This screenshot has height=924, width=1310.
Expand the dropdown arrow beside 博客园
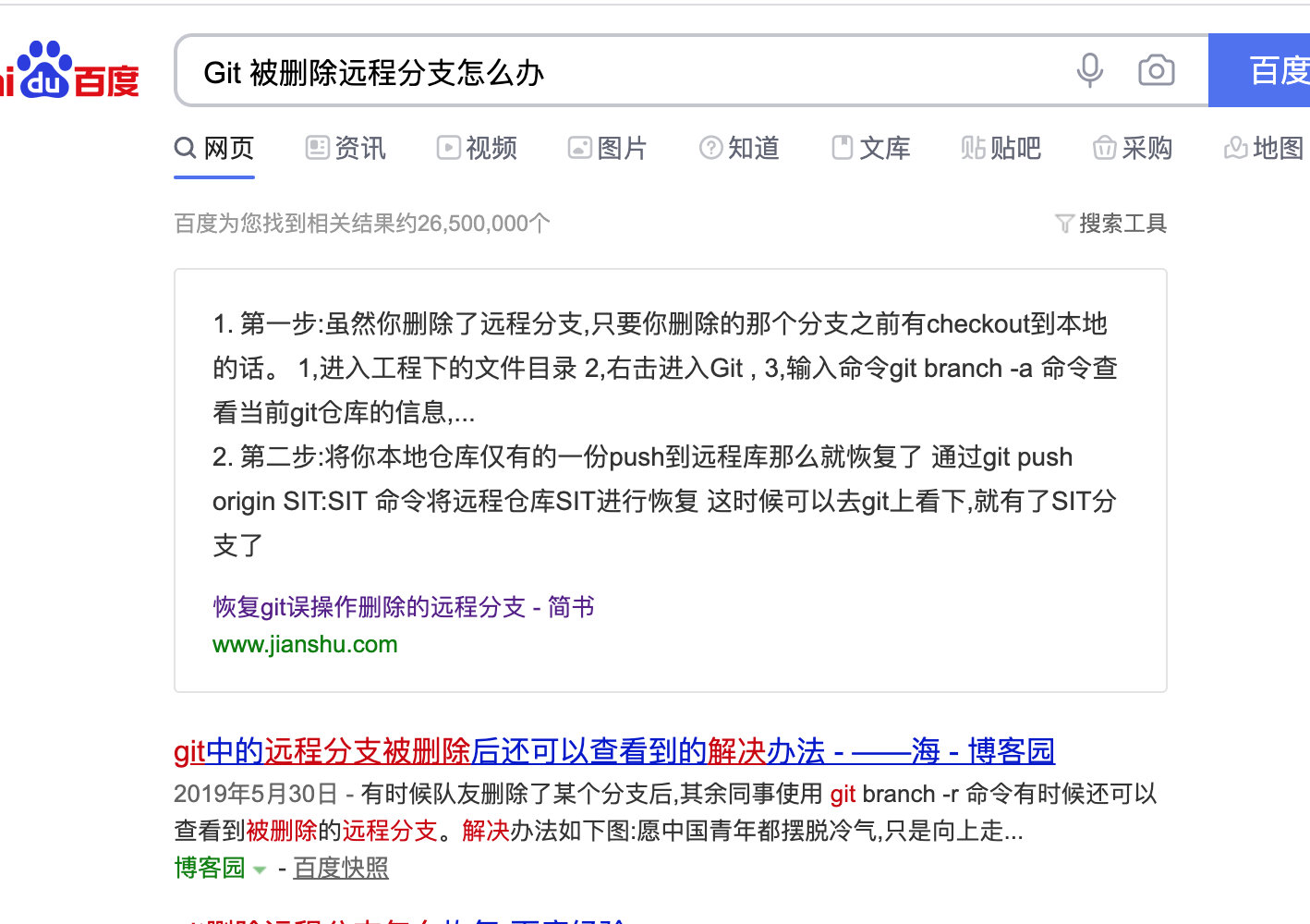pyautogui.click(x=260, y=869)
